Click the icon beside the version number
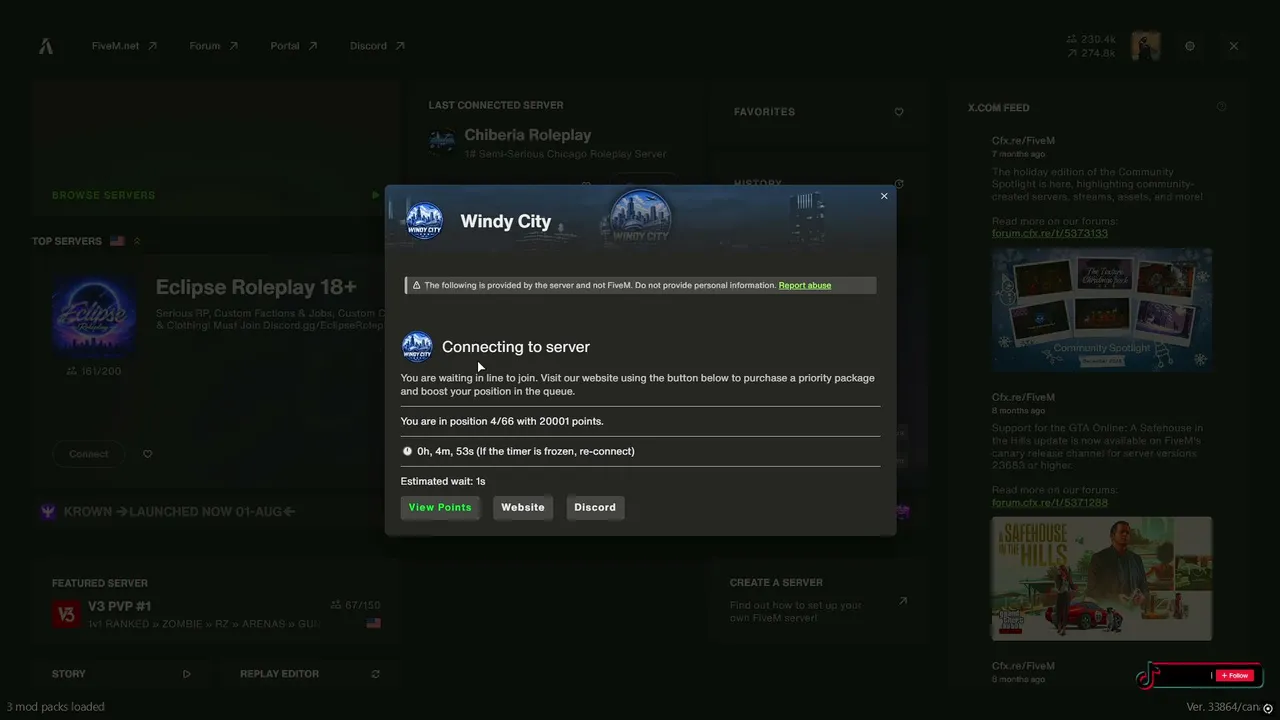Image resolution: width=1280 pixels, height=720 pixels. (x=1268, y=708)
